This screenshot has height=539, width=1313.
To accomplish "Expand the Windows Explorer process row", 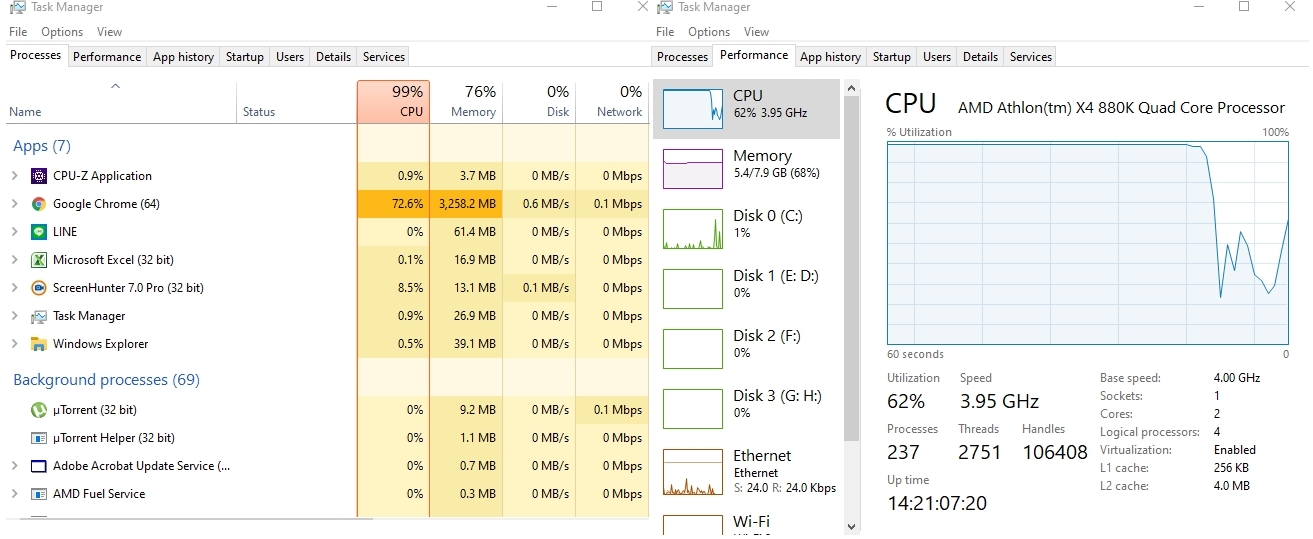I will pyautogui.click(x=15, y=344).
